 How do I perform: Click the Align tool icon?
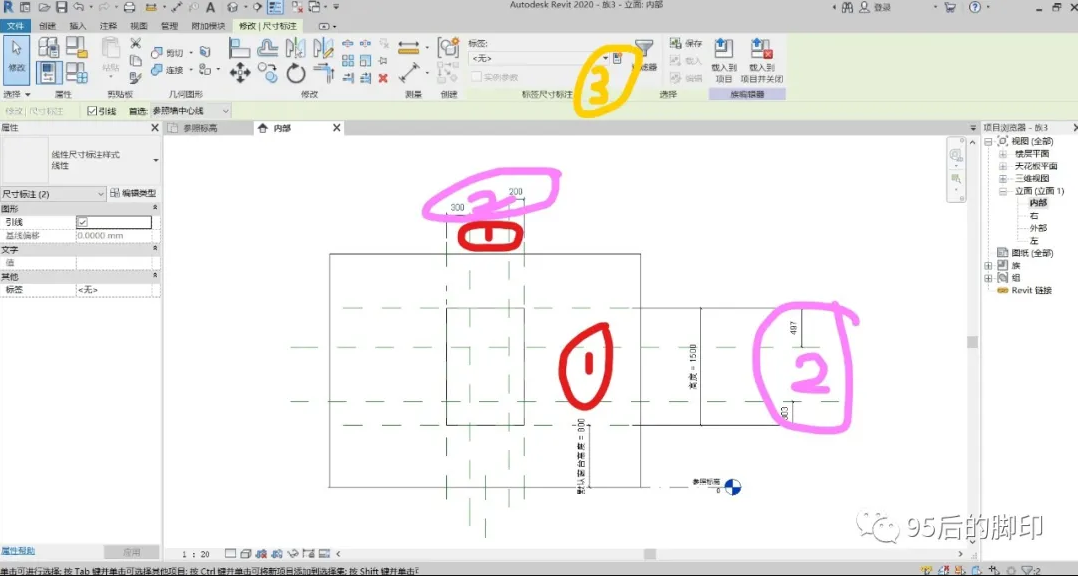239,48
